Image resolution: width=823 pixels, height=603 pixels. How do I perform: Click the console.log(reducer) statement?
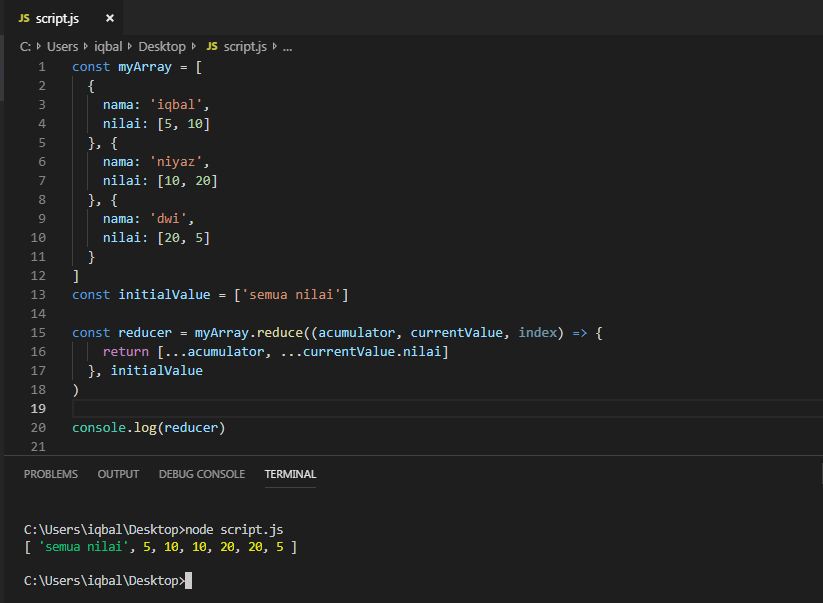click(148, 427)
